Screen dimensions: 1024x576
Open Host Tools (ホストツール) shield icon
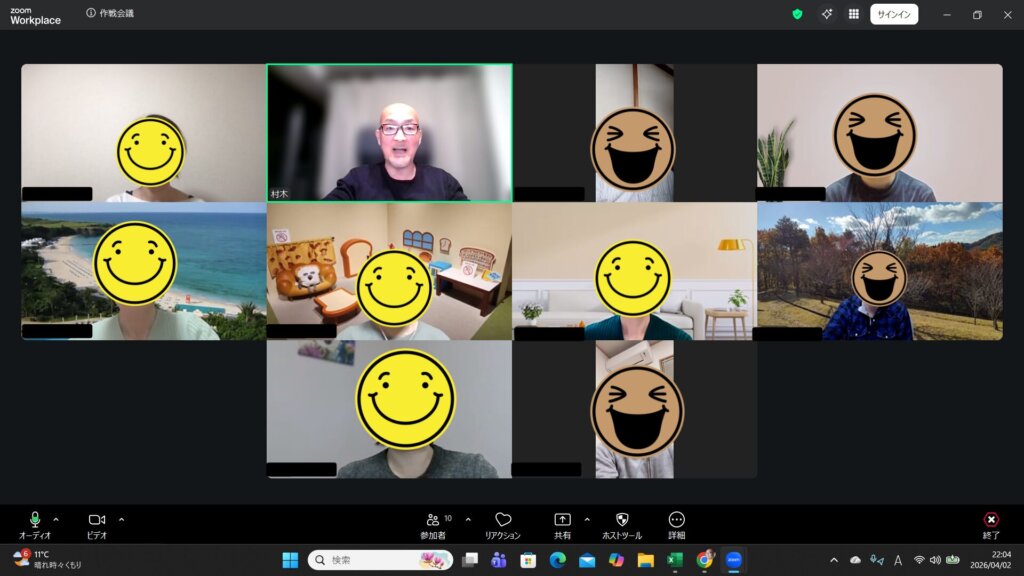point(622,520)
